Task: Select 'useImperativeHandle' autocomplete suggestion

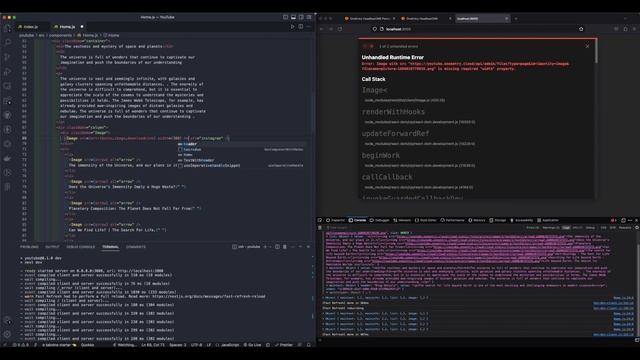Action: [x=241, y=166]
